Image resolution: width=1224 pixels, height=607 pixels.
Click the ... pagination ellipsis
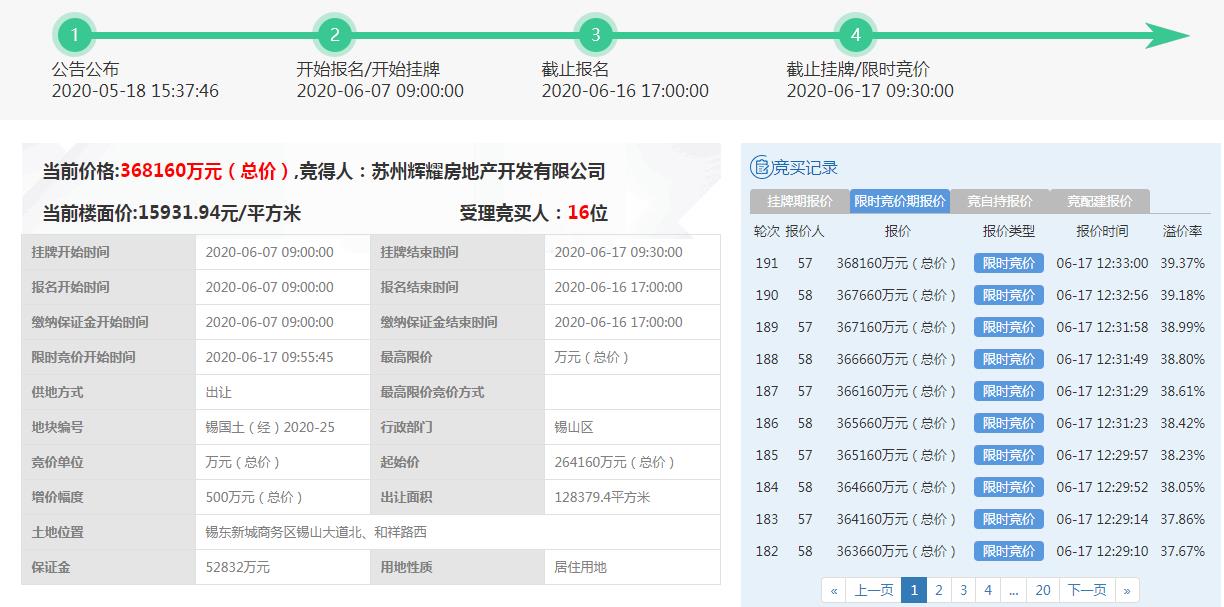point(1013,590)
